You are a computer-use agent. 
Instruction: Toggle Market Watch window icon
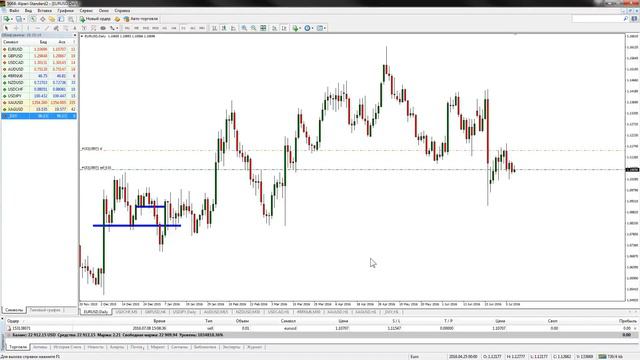tap(33, 19)
